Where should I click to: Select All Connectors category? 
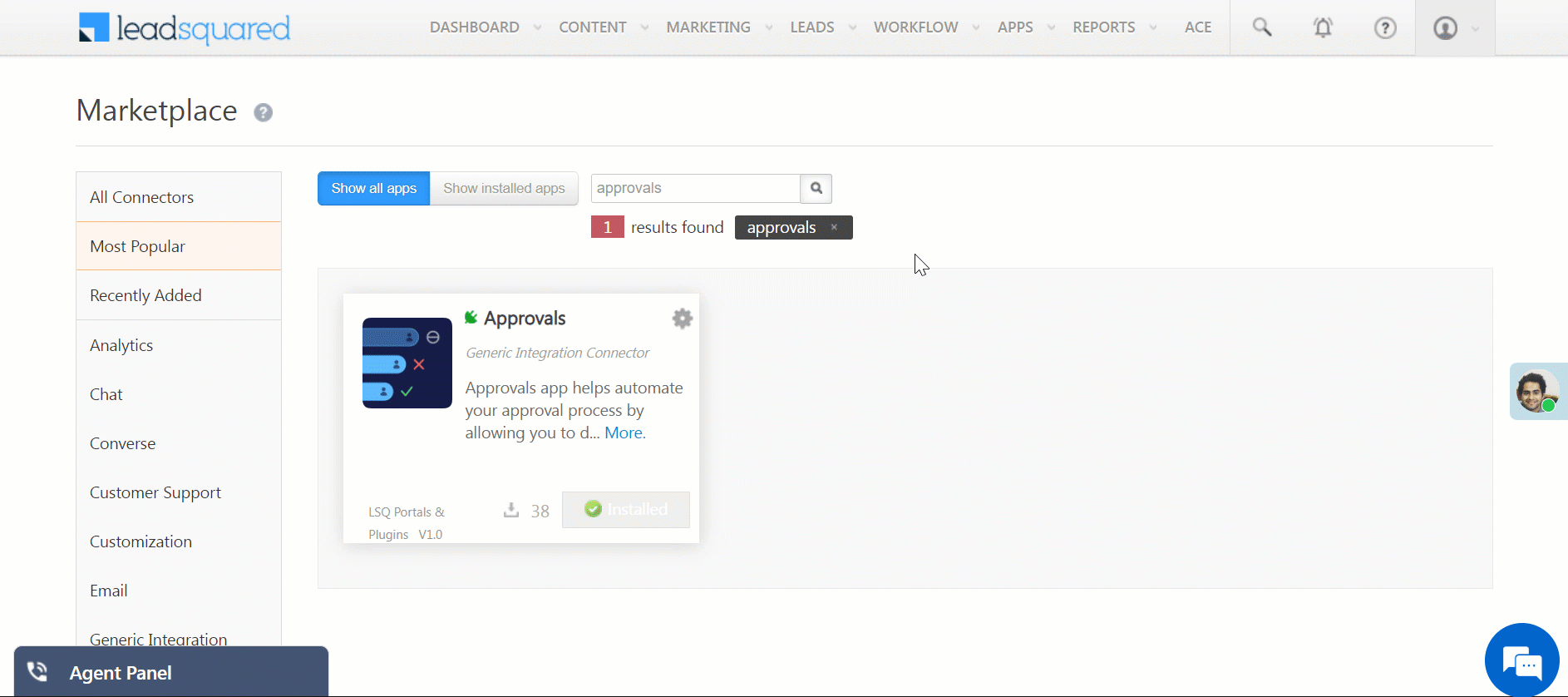pyautogui.click(x=179, y=197)
